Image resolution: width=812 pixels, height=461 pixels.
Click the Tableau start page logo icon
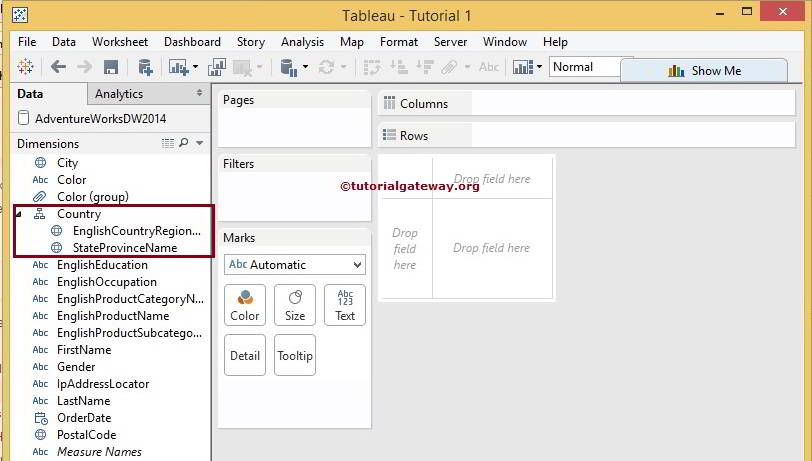point(25,67)
